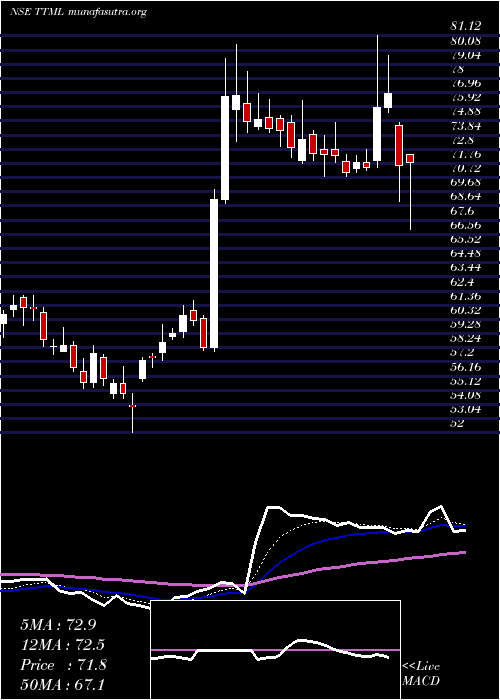Click the 5MA : 72.9 value
The height and width of the screenshot is (700, 500).
[58, 625]
